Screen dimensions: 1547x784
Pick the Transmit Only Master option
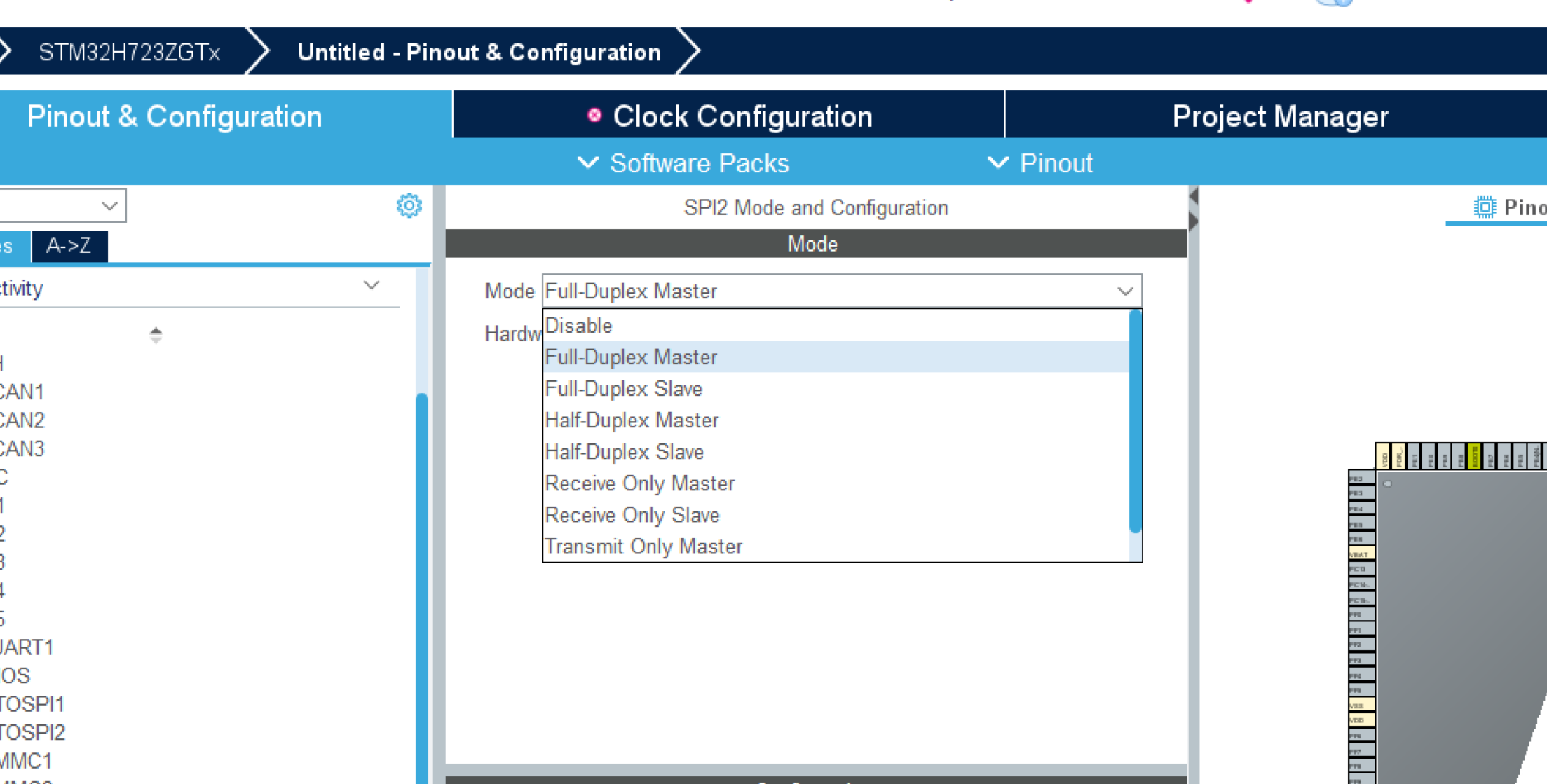(643, 546)
